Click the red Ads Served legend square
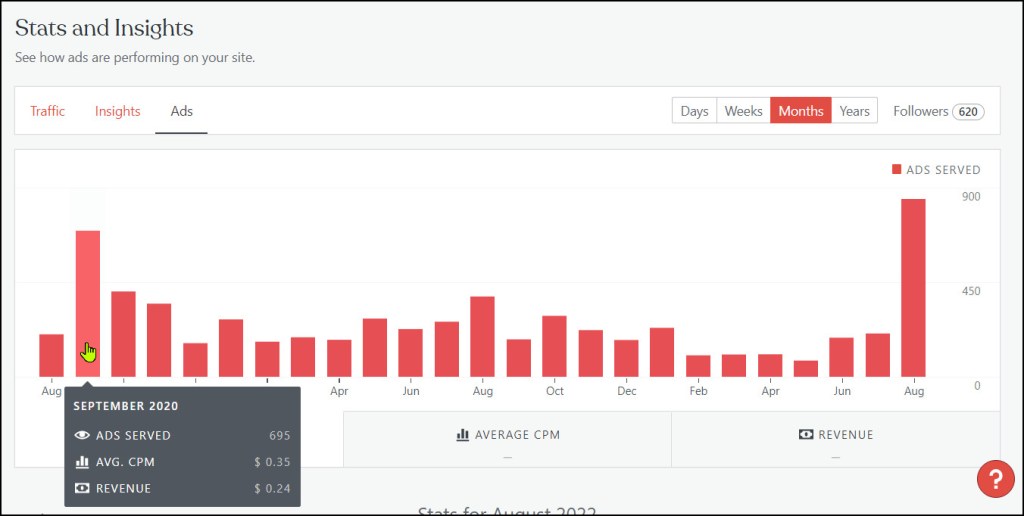 click(x=896, y=170)
